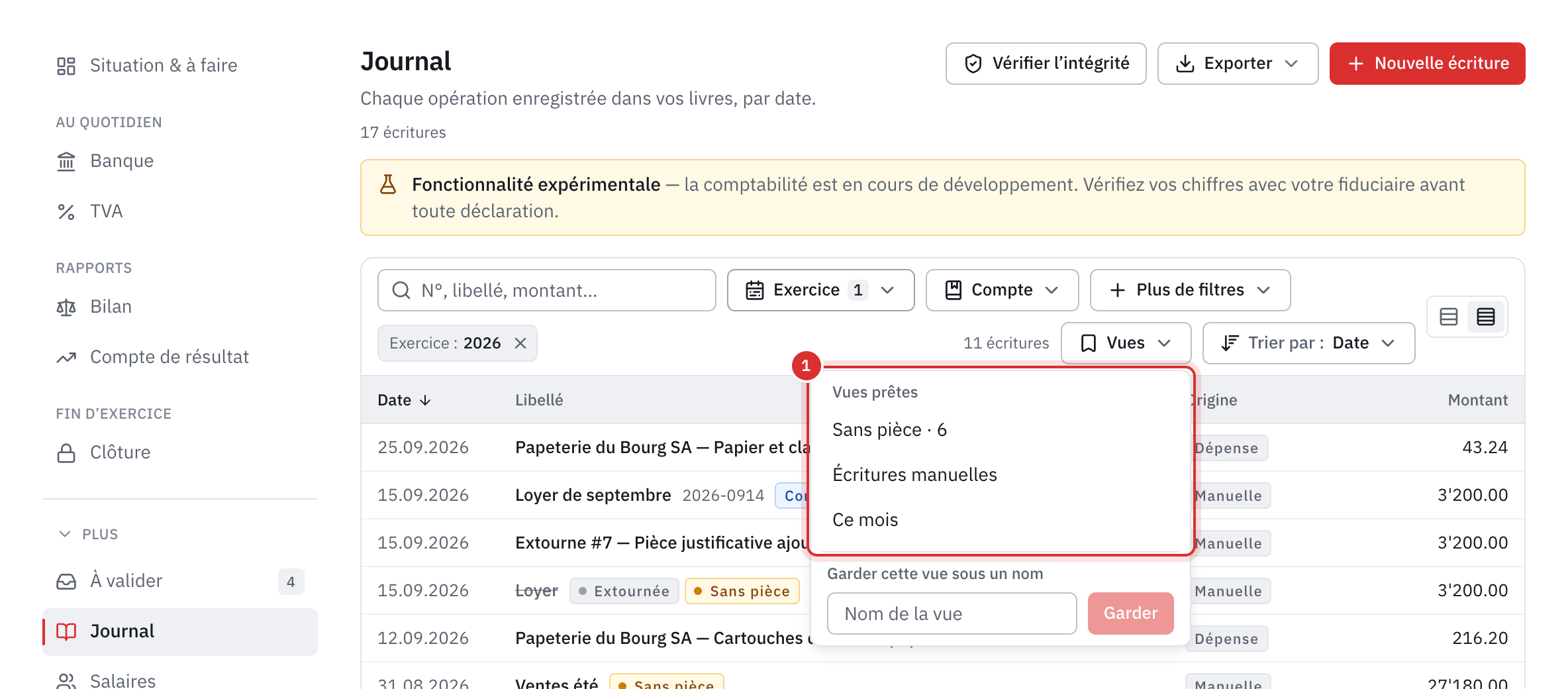This screenshot has width=1568, height=689.
Task: Open Trier par Date sorting dropdown
Action: (x=1308, y=343)
